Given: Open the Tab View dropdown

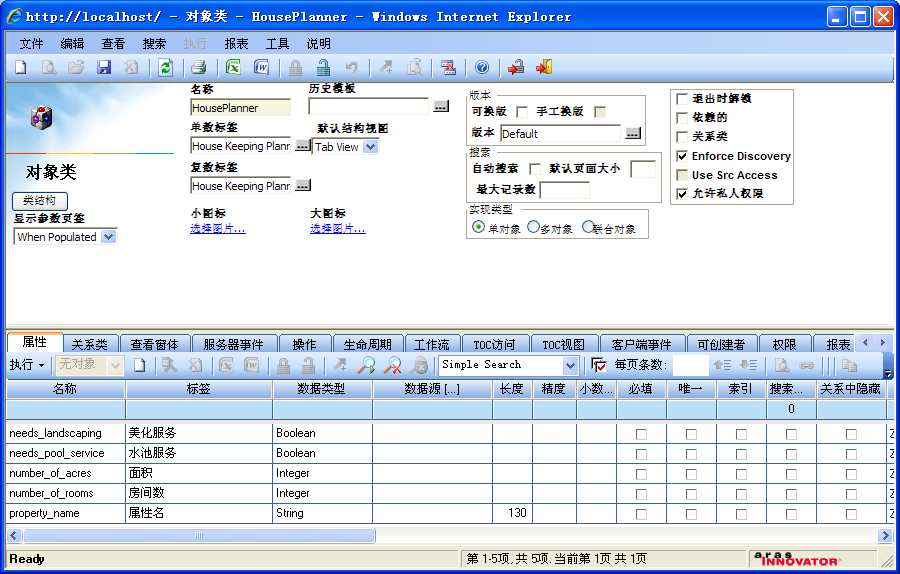Looking at the screenshot, I should pos(371,147).
